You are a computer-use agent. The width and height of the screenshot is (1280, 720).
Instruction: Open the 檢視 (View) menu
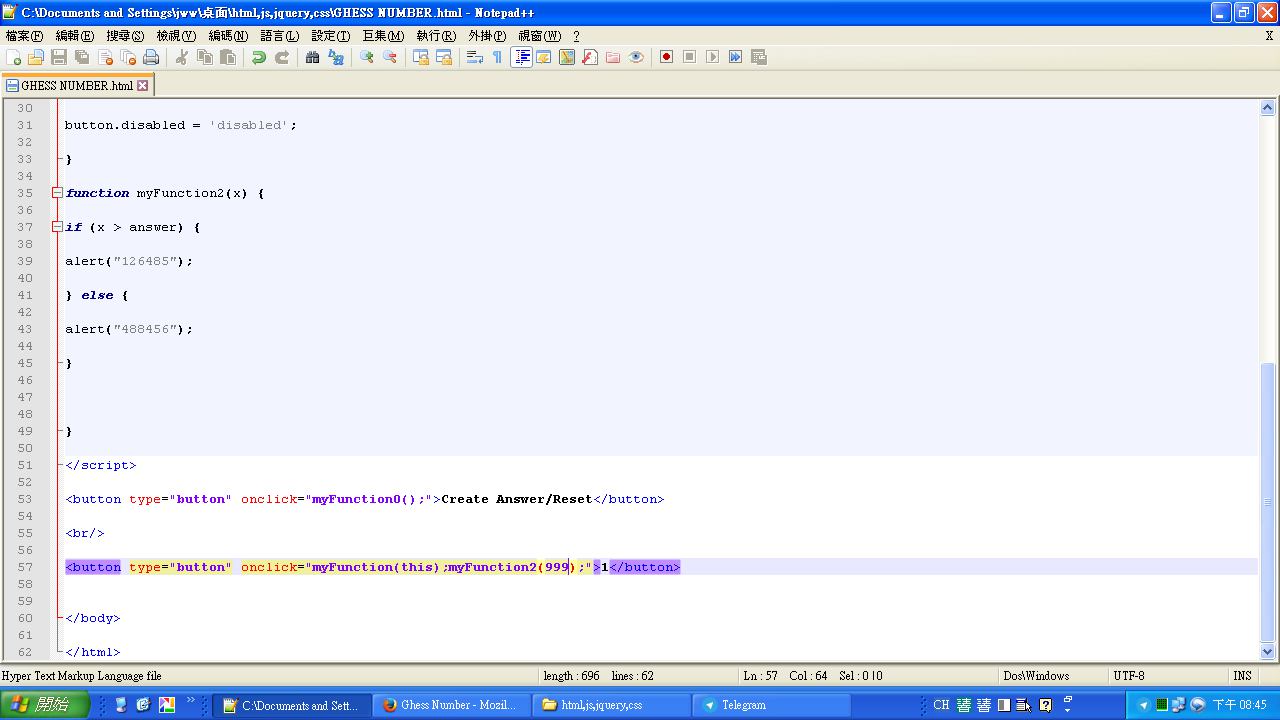point(176,36)
